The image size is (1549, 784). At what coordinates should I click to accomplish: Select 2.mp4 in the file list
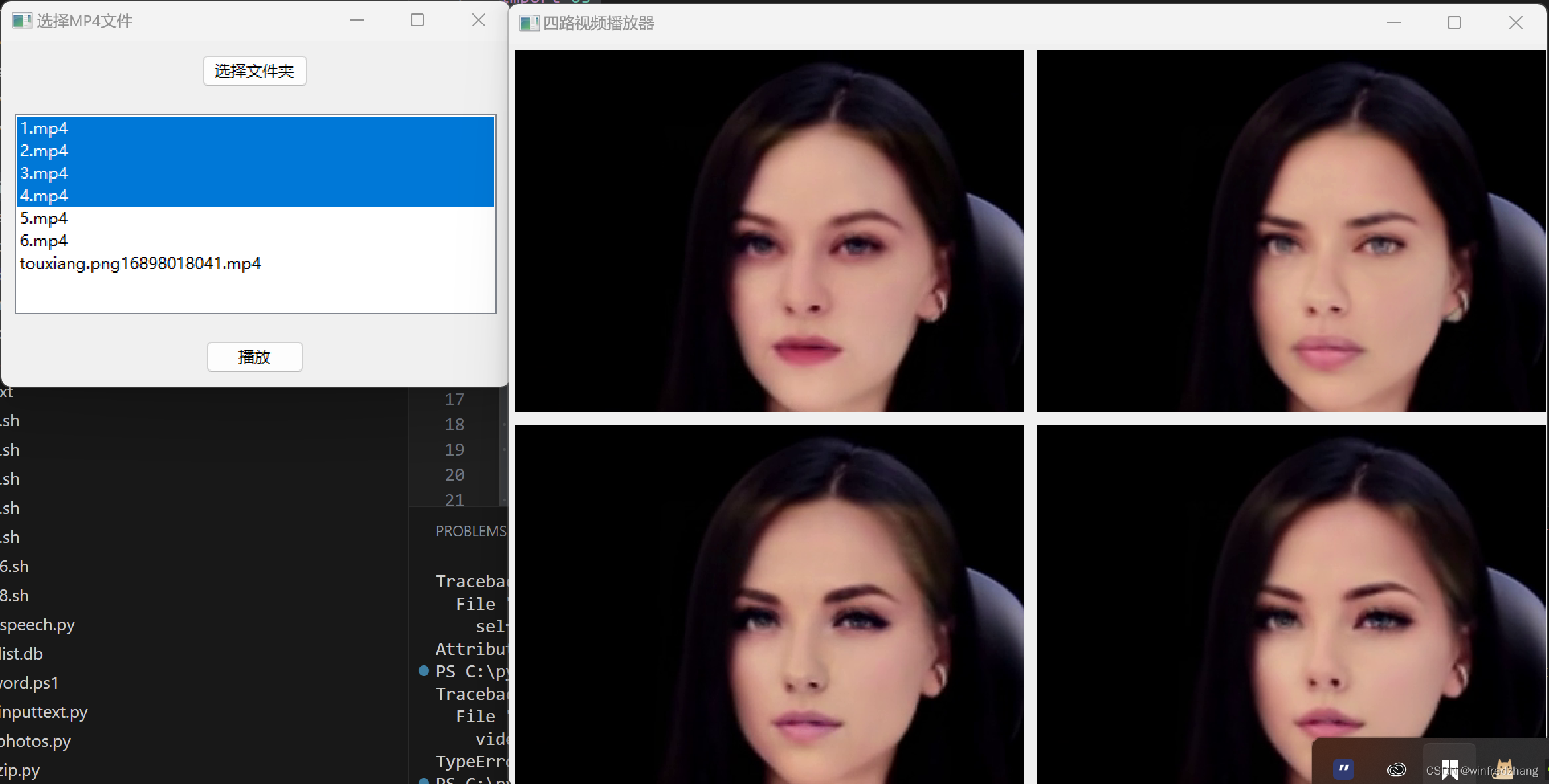coord(256,151)
